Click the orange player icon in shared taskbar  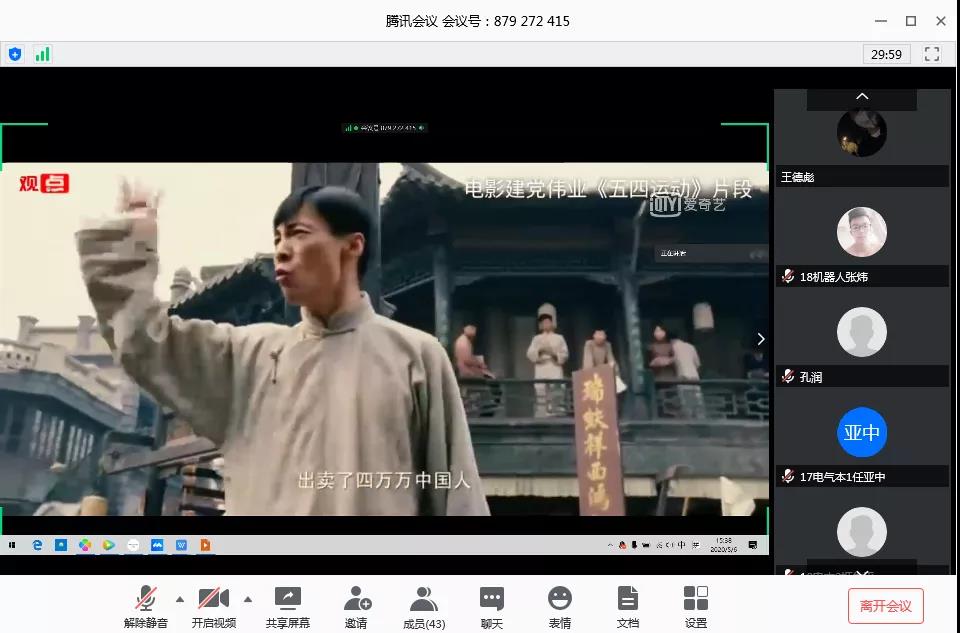[205, 545]
